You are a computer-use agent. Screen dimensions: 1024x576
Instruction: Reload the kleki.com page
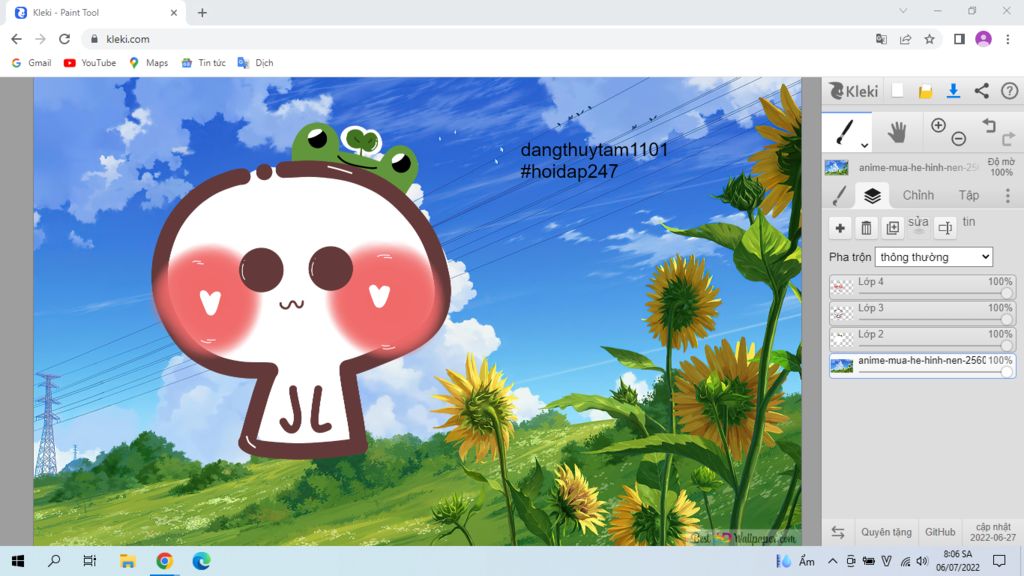click(x=64, y=39)
